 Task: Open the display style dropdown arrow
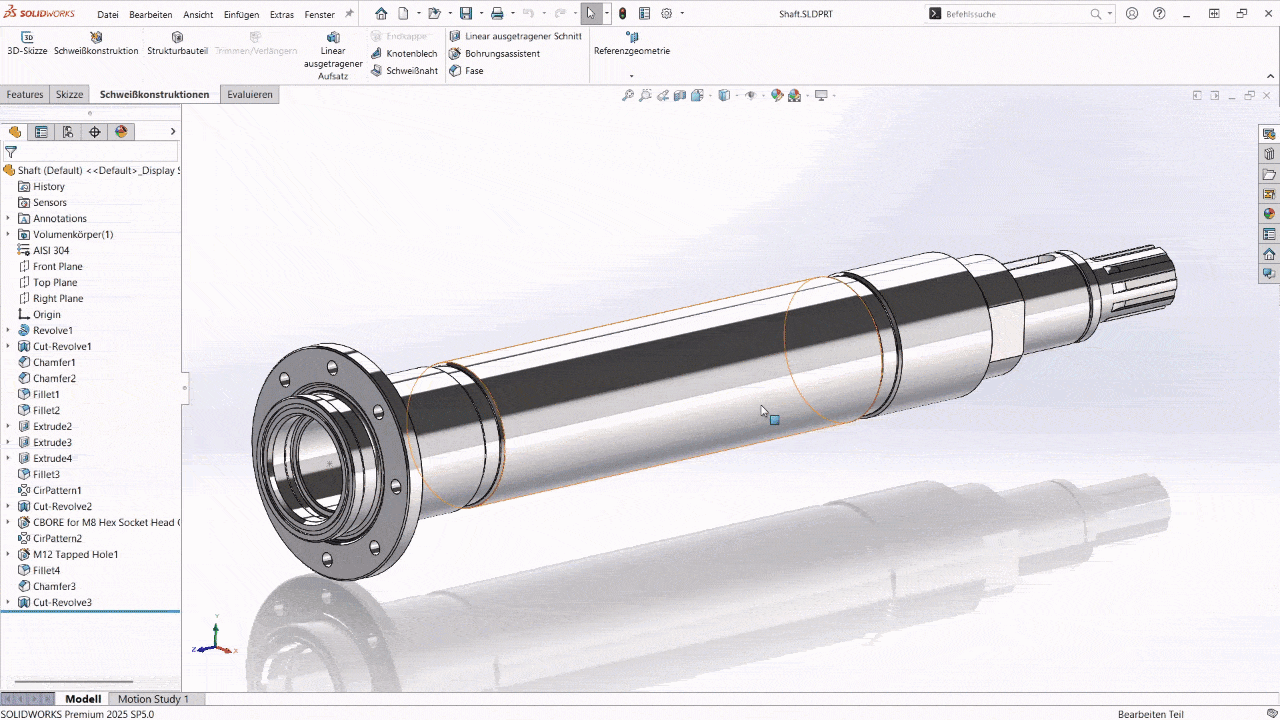coord(737,95)
